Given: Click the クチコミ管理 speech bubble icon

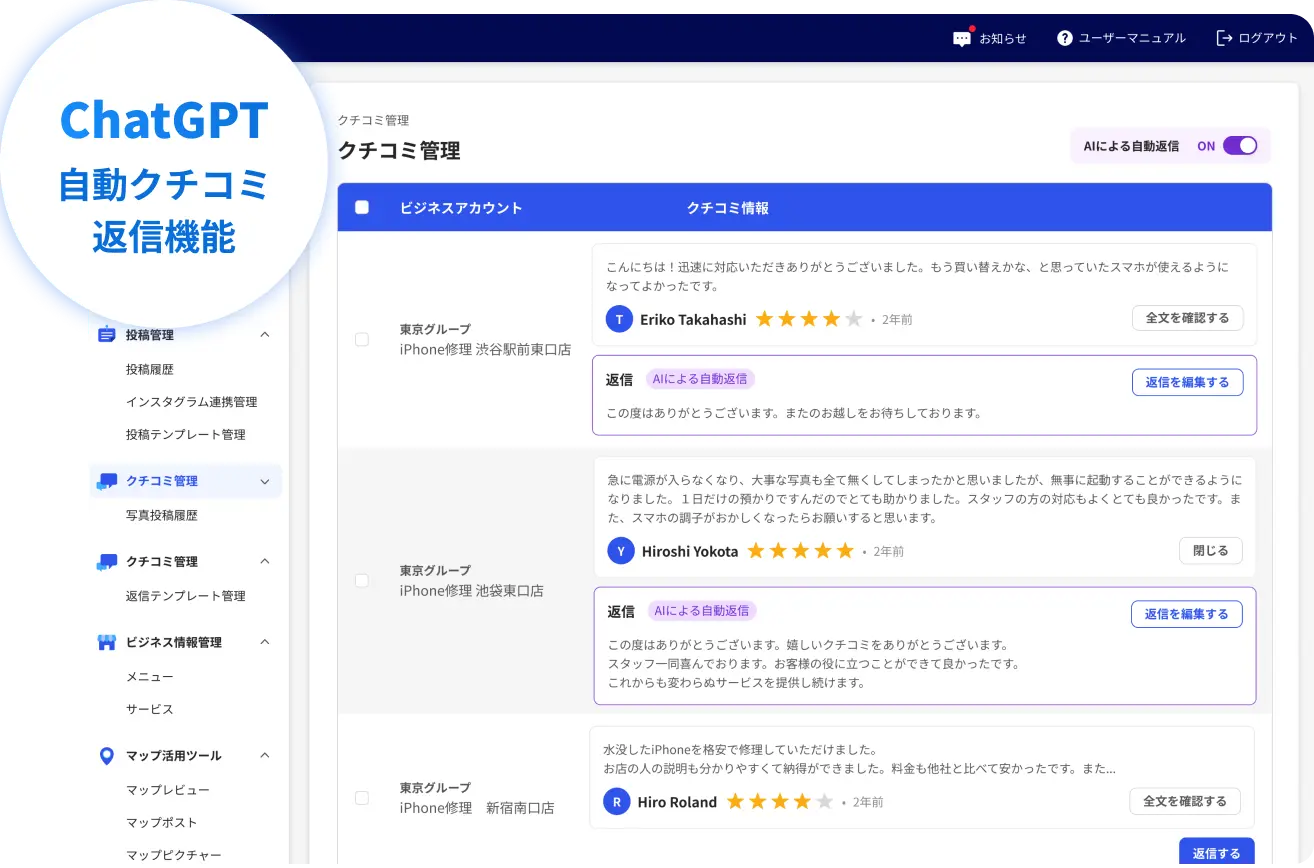Looking at the screenshot, I should point(107,480).
